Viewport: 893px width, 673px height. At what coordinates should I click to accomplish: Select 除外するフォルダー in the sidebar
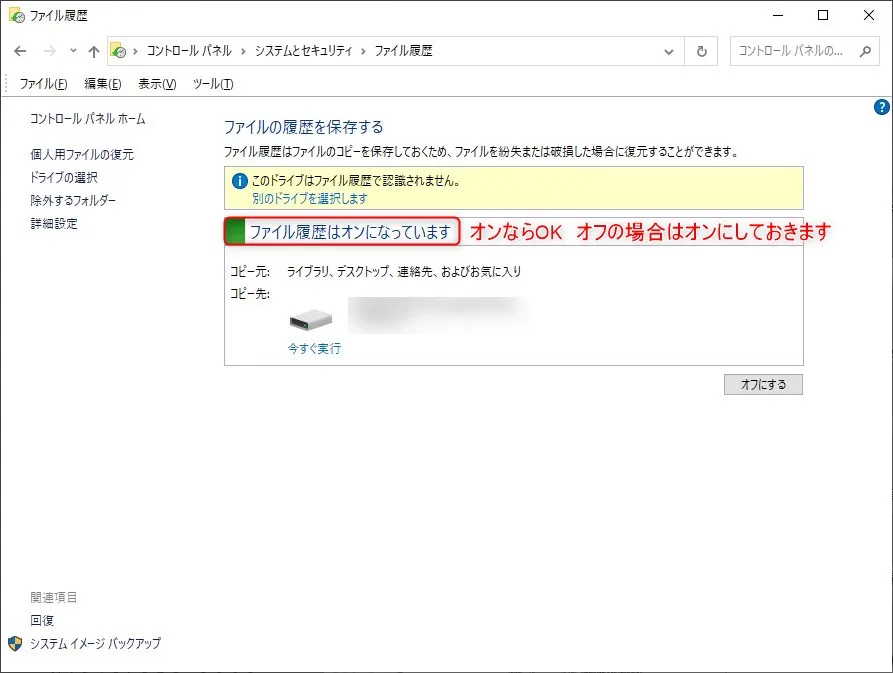tap(73, 200)
